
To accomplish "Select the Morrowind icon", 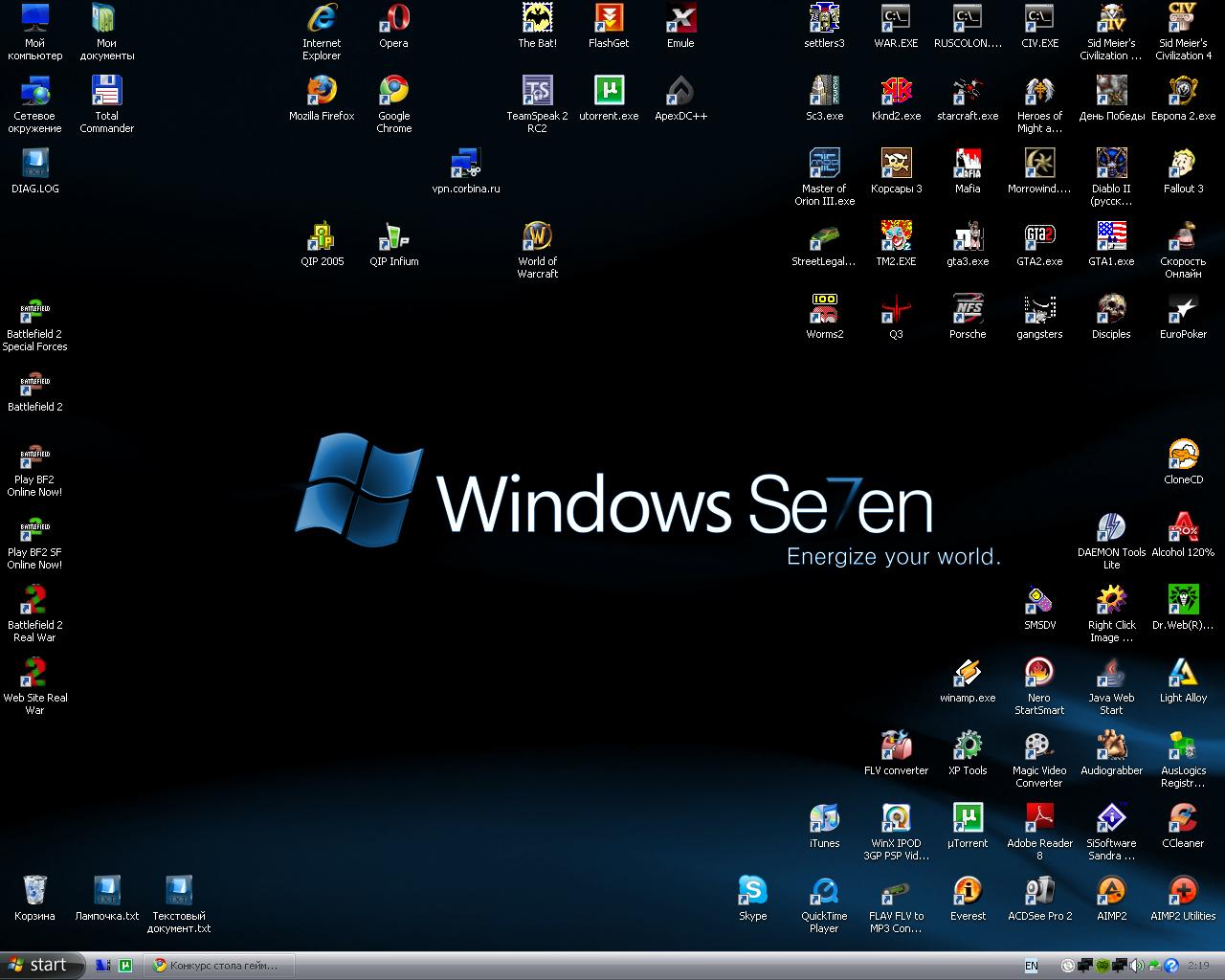I will [1039, 164].
